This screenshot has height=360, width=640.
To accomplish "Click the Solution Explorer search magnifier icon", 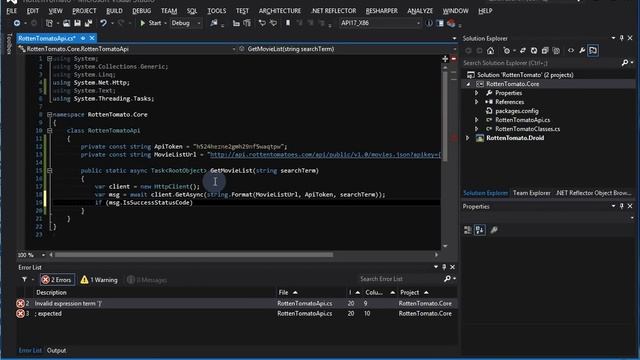I will pos(624,63).
